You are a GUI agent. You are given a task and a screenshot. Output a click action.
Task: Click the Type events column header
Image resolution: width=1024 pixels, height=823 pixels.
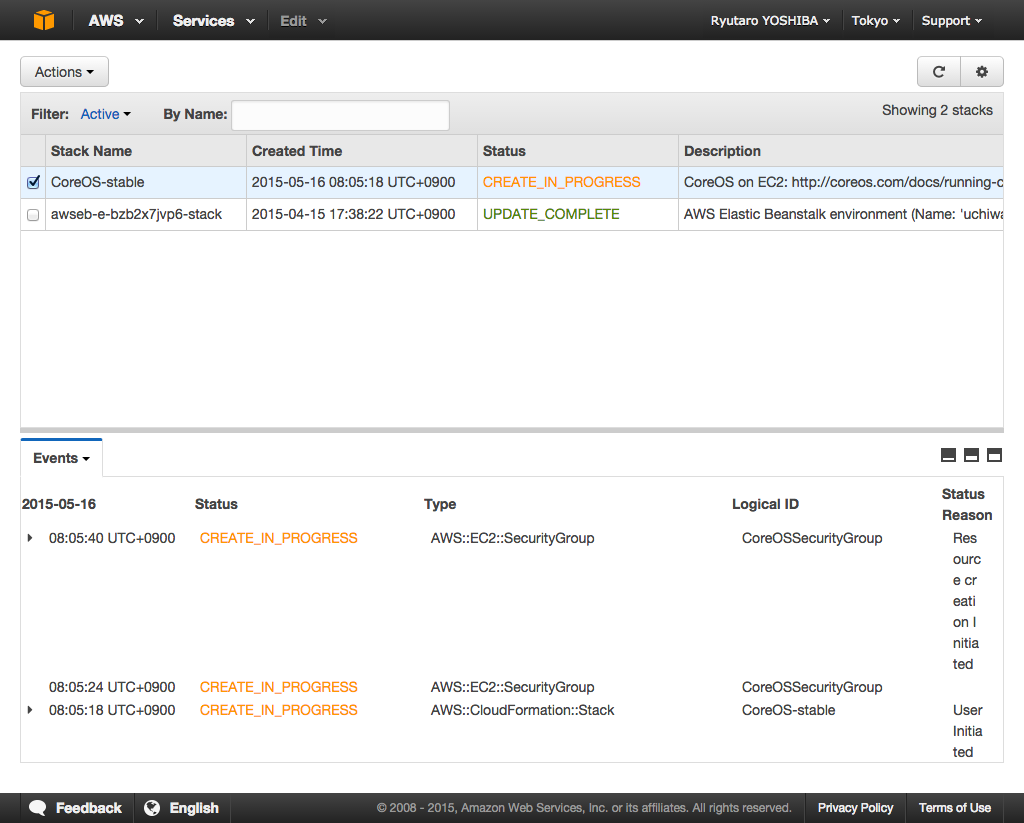[440, 504]
